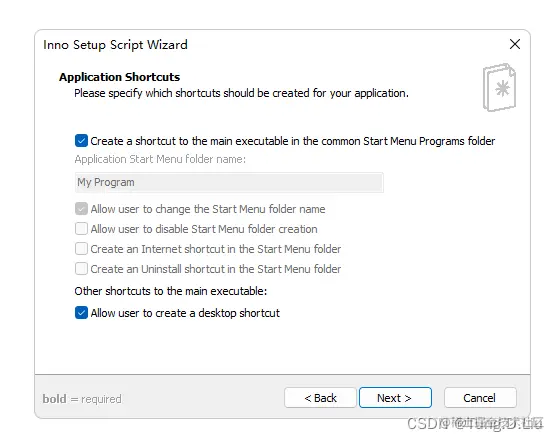Image resolution: width=557 pixels, height=442 pixels.
Task: Click the 'Inno Setup Script Wizard' title text
Action: (x=115, y=45)
